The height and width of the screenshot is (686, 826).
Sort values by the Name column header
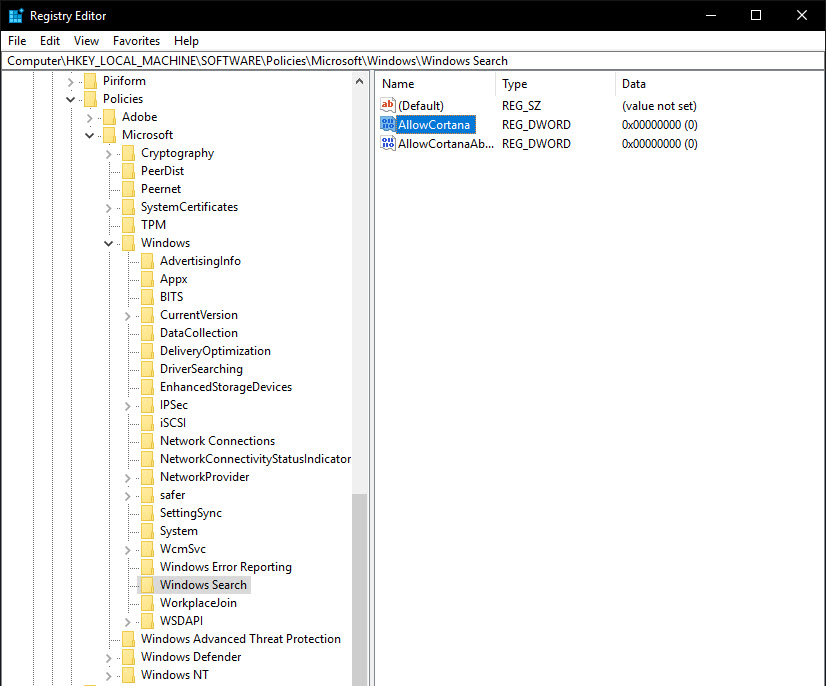pos(436,84)
